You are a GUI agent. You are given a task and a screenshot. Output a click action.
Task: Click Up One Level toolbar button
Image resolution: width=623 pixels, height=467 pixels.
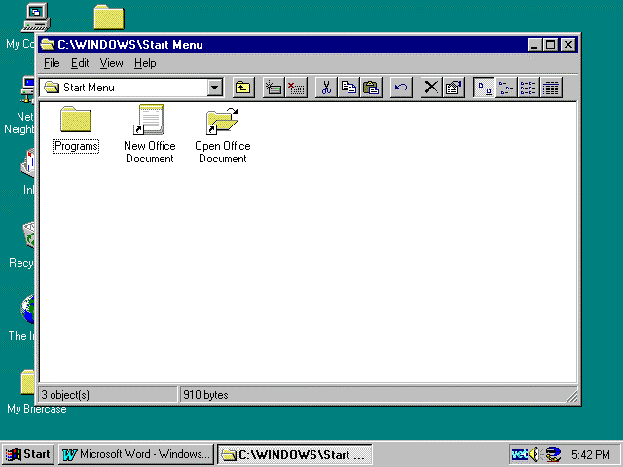[243, 88]
